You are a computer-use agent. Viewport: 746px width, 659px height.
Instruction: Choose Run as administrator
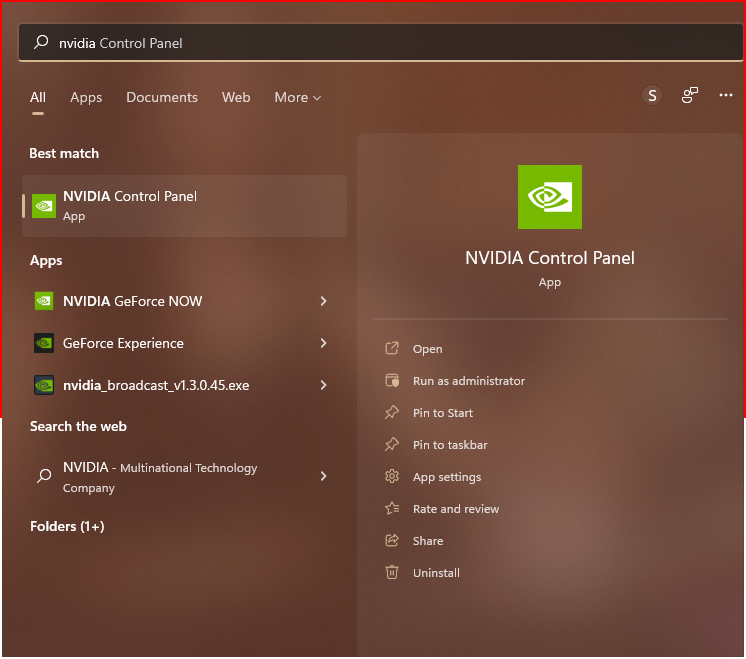coord(469,381)
